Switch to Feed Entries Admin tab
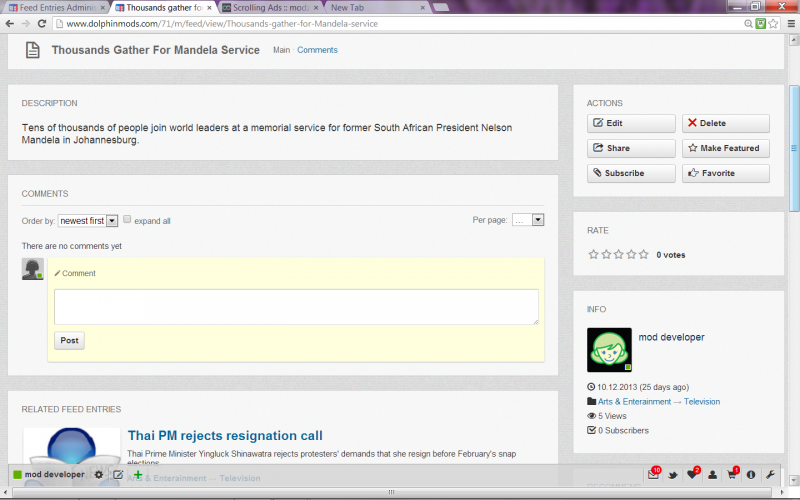This screenshot has height=500, width=800. click(57, 8)
